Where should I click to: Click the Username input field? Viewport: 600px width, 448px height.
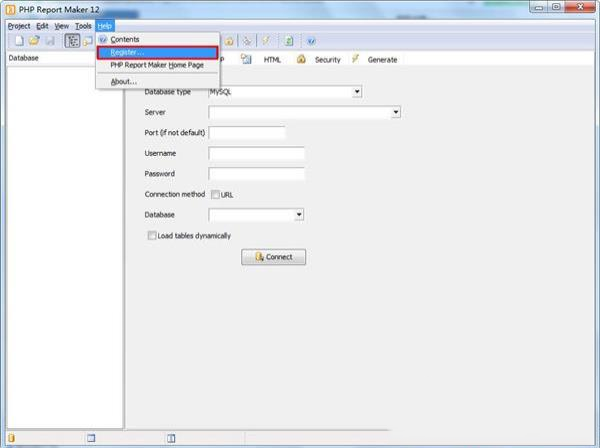(256, 153)
